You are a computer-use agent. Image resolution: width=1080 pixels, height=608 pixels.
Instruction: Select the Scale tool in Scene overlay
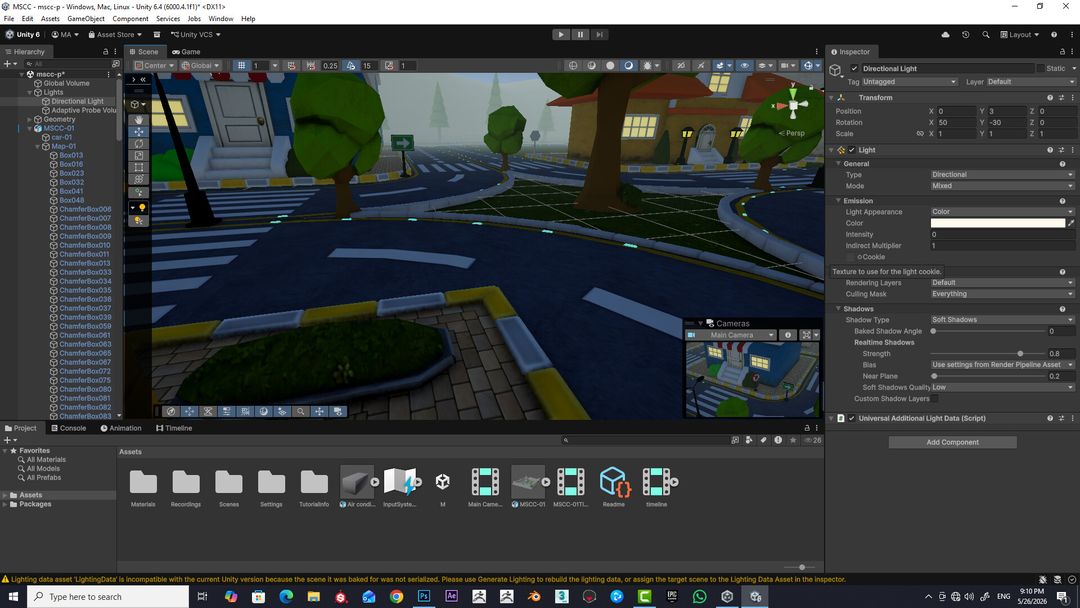(x=138, y=155)
